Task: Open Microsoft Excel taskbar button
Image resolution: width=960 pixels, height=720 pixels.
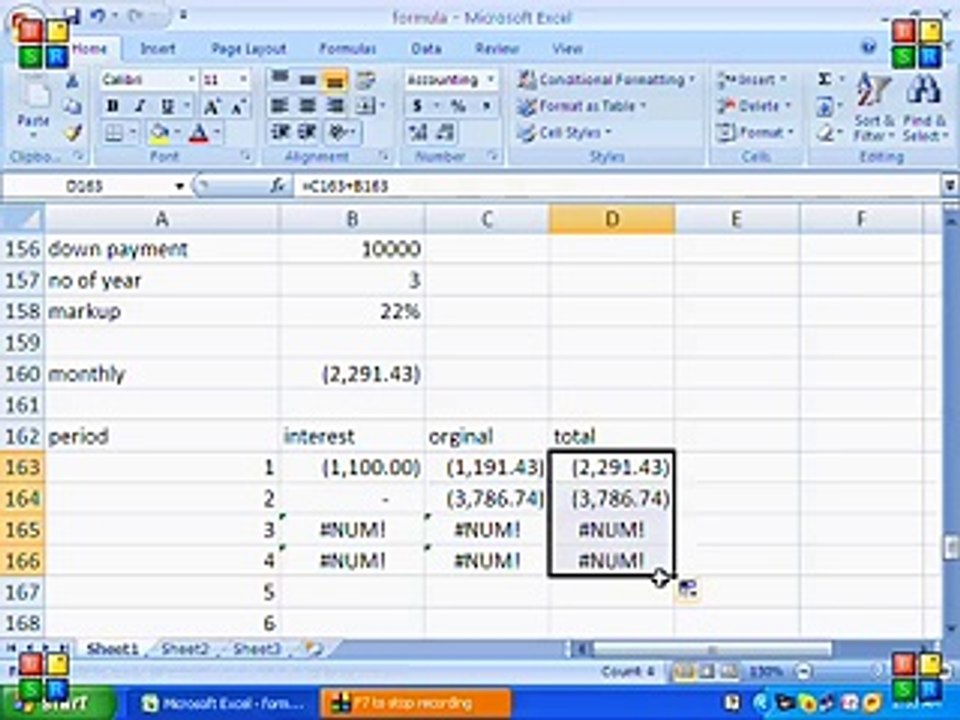Action: tap(223, 703)
